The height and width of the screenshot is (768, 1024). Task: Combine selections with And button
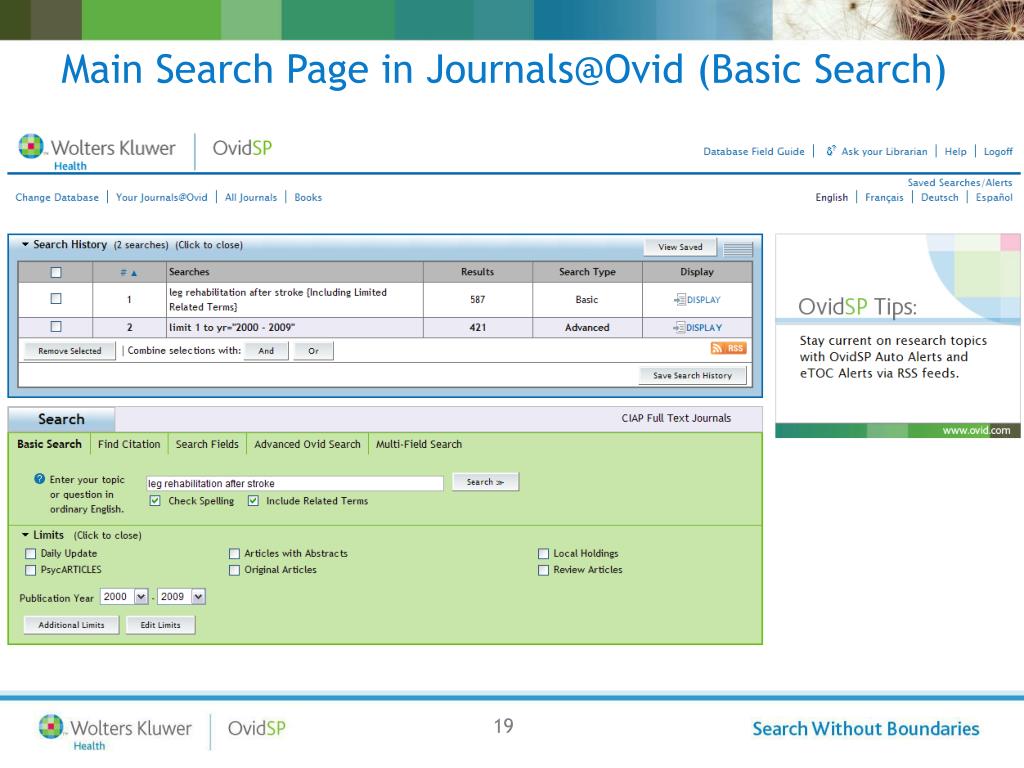click(x=266, y=351)
